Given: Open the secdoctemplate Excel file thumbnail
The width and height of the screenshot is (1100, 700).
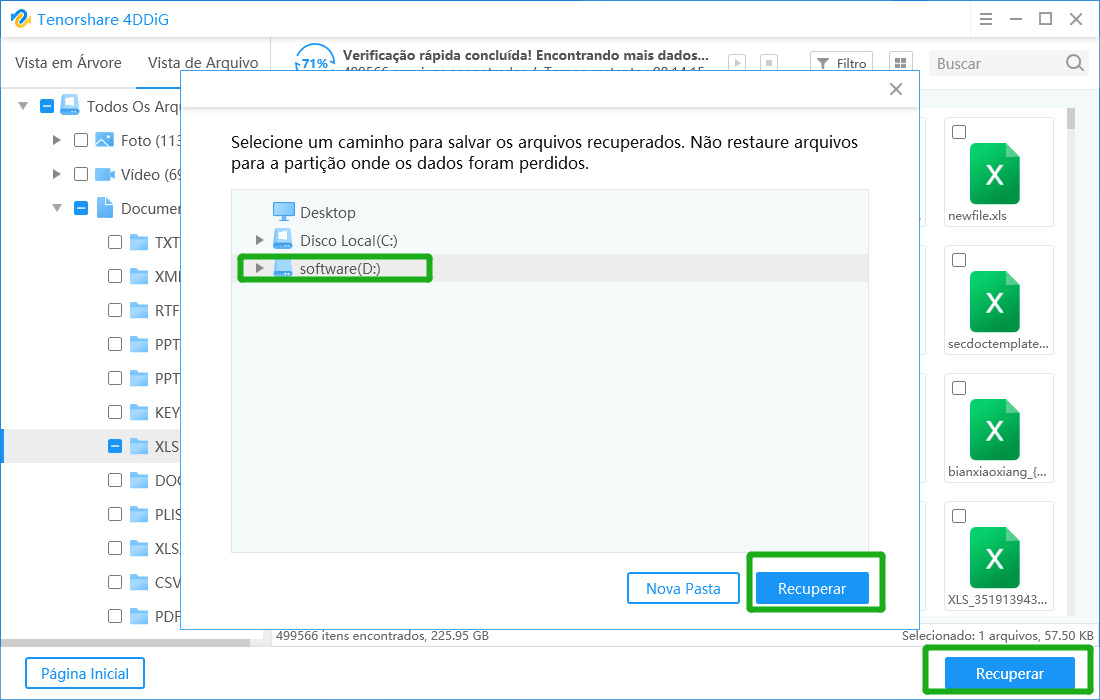Looking at the screenshot, I should 994,302.
